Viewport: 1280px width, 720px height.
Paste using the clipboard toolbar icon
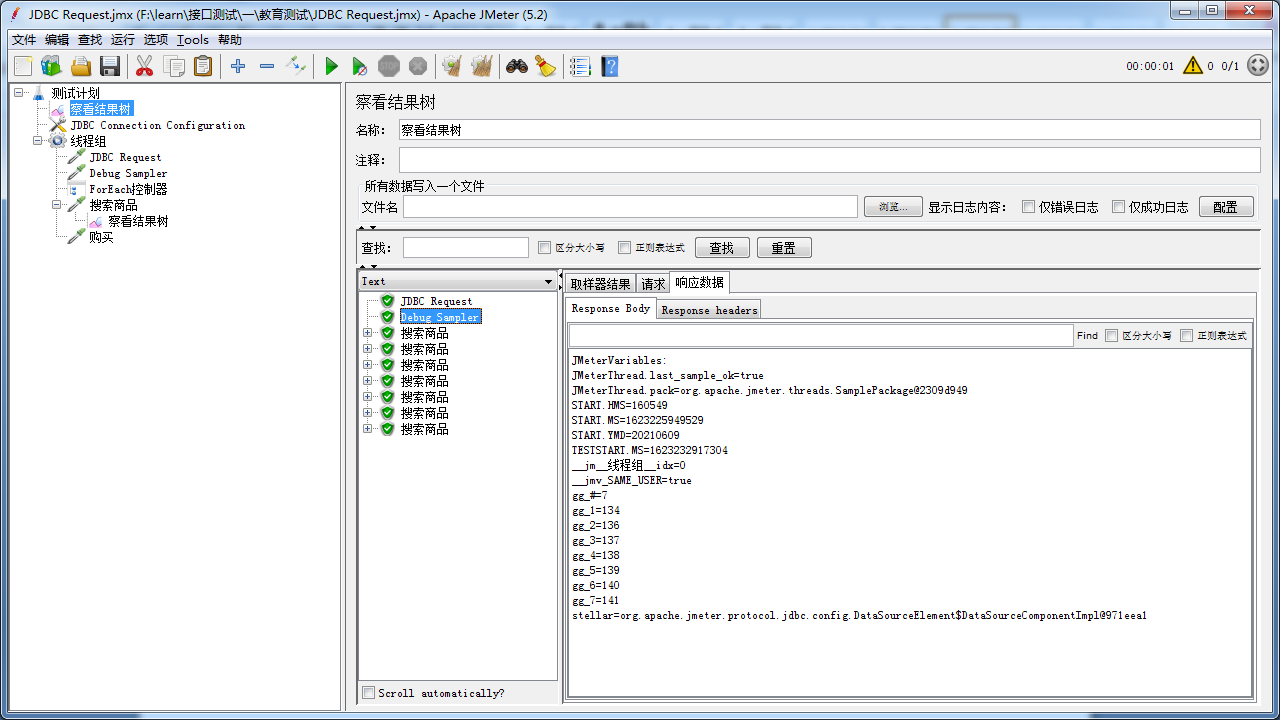click(x=203, y=66)
